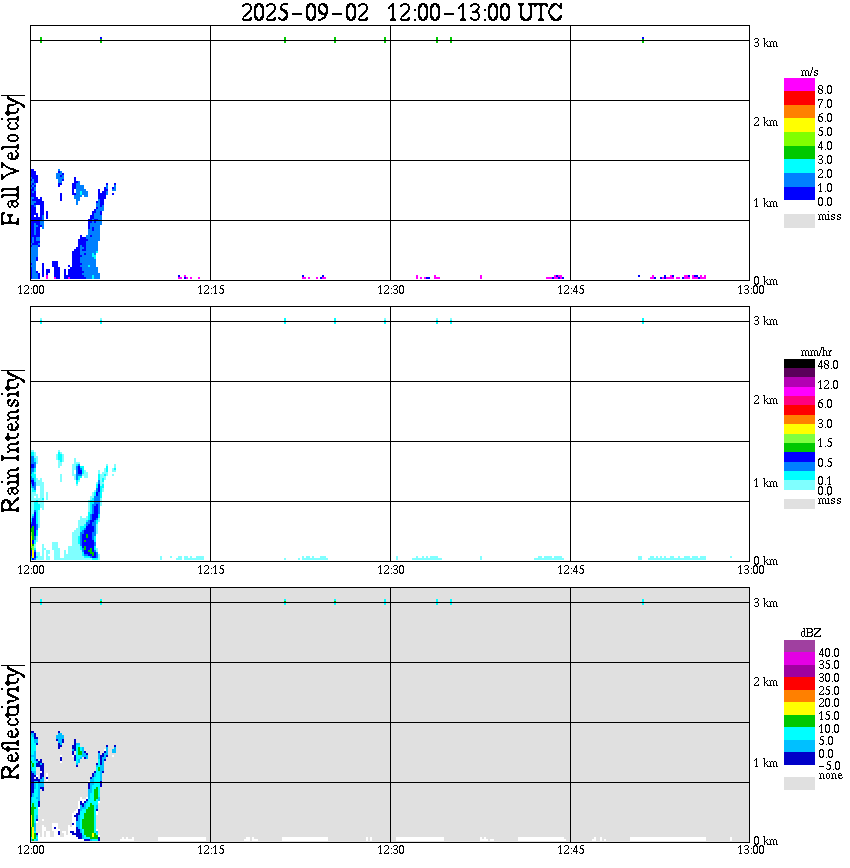This screenshot has width=850, height=868.
Task: Select the topmost purple swatch in dBZ legend
Action: coord(799,646)
